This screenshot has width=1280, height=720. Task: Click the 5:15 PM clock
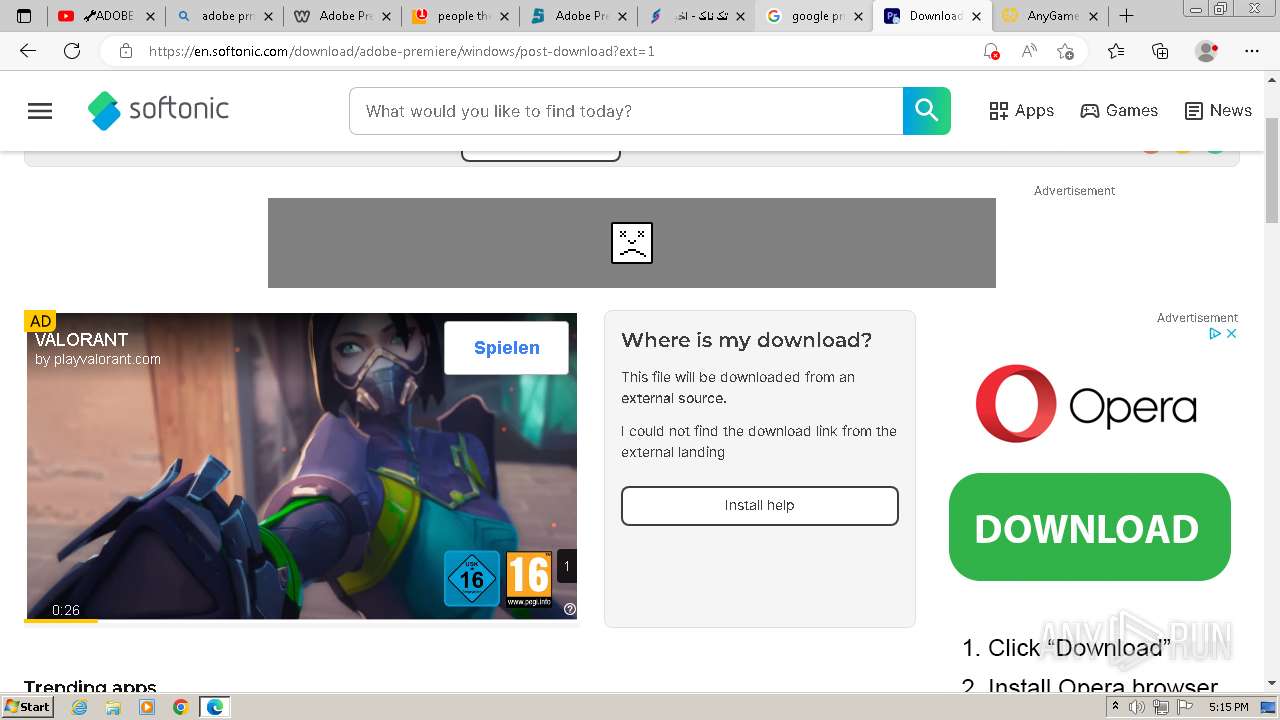pos(1228,707)
